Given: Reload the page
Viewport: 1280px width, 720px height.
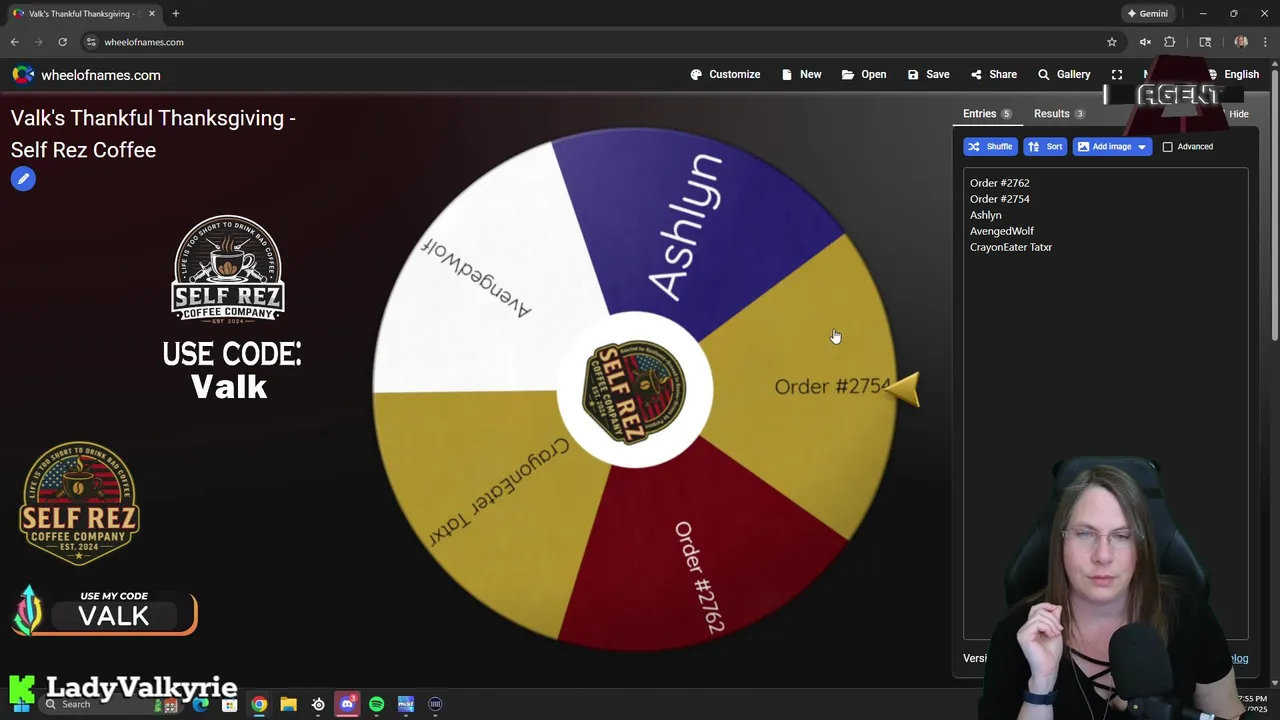Looking at the screenshot, I should [62, 42].
